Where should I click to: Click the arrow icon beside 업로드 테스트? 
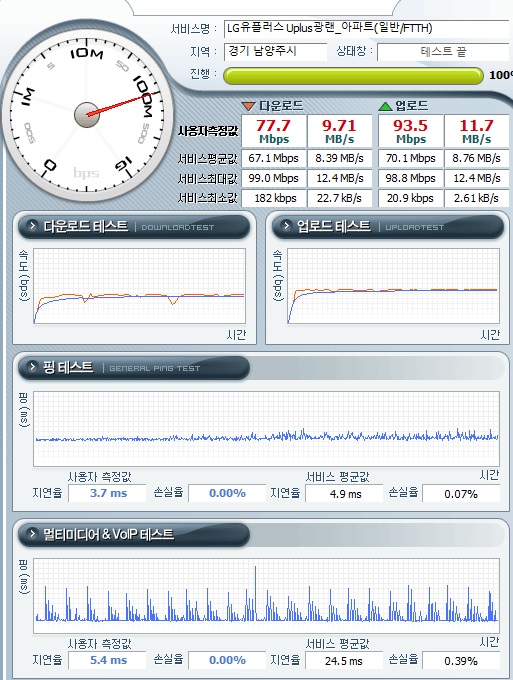point(286,226)
